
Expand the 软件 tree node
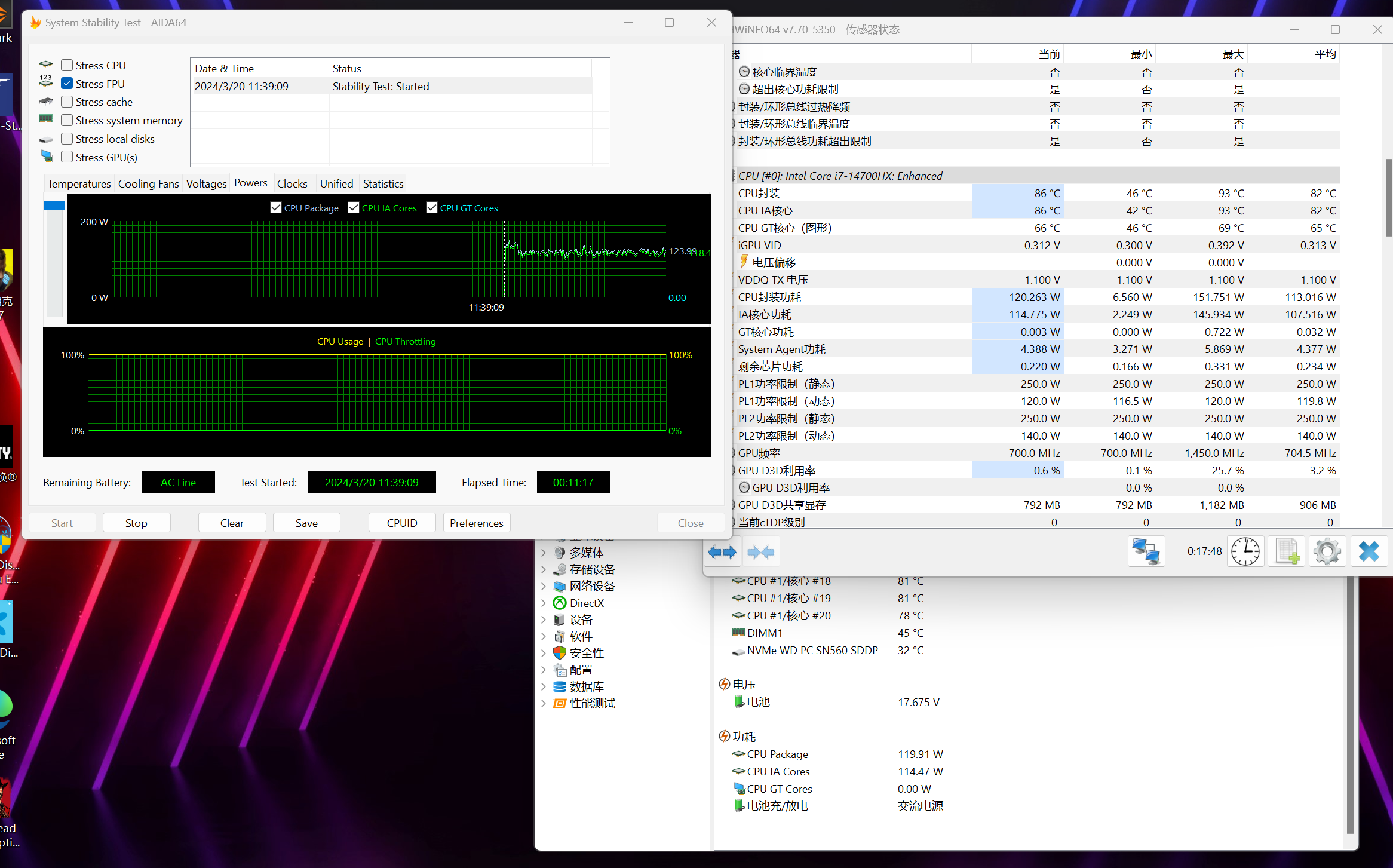[x=544, y=636]
